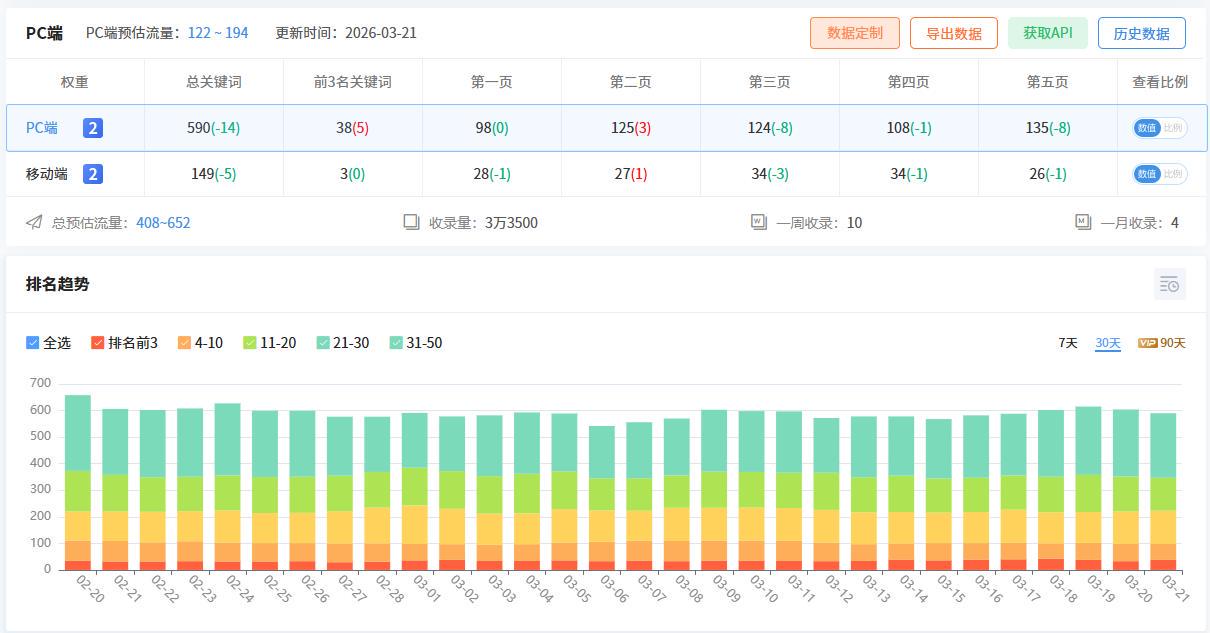Viewport: 1210px width, 633px height.
Task: Click the 移动端 row label
Action: (x=47, y=174)
